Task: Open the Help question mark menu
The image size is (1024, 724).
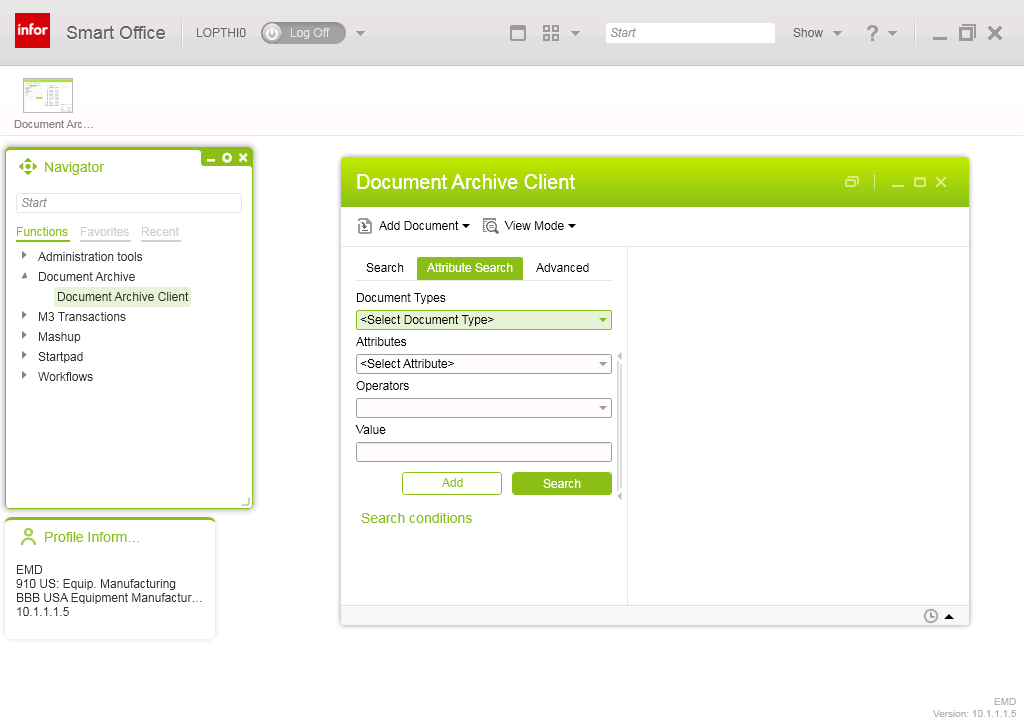Action: point(872,33)
